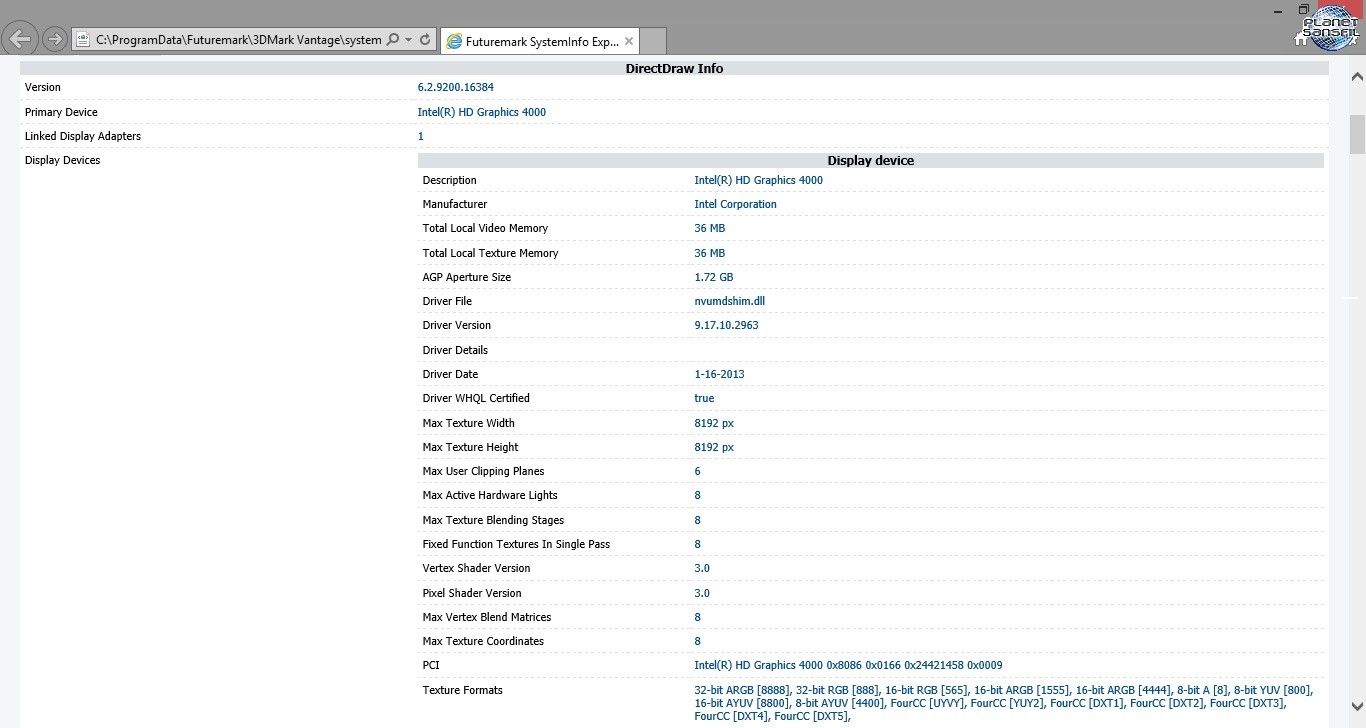Viewport: 1366px width, 728px height.
Task: Open a new blank tab
Action: click(652, 41)
